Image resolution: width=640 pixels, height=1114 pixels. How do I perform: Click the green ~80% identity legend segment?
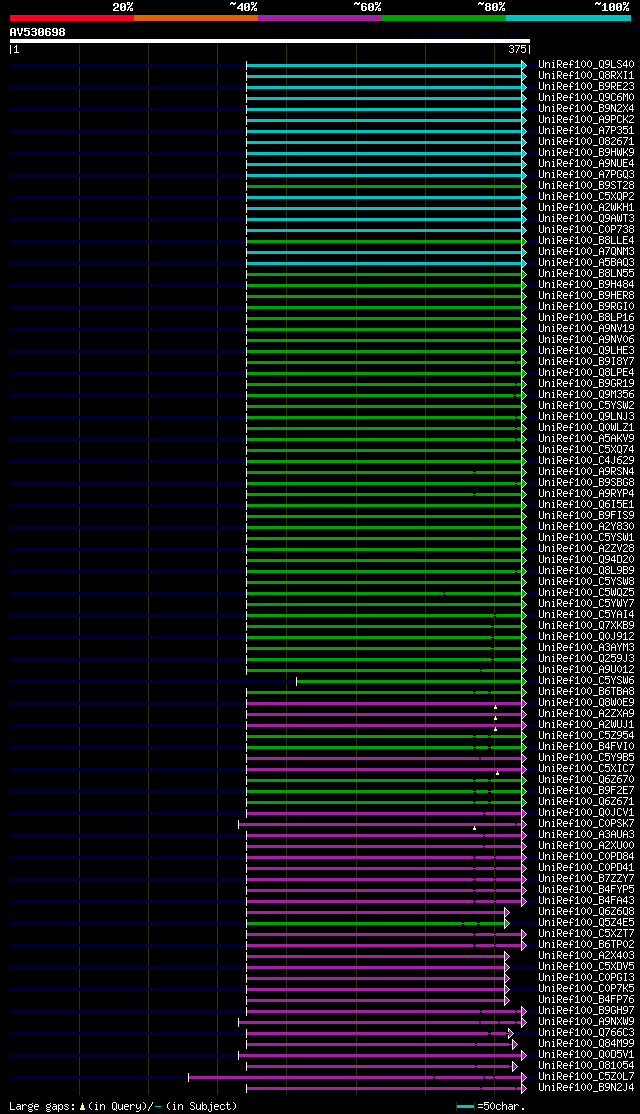tap(444, 18)
